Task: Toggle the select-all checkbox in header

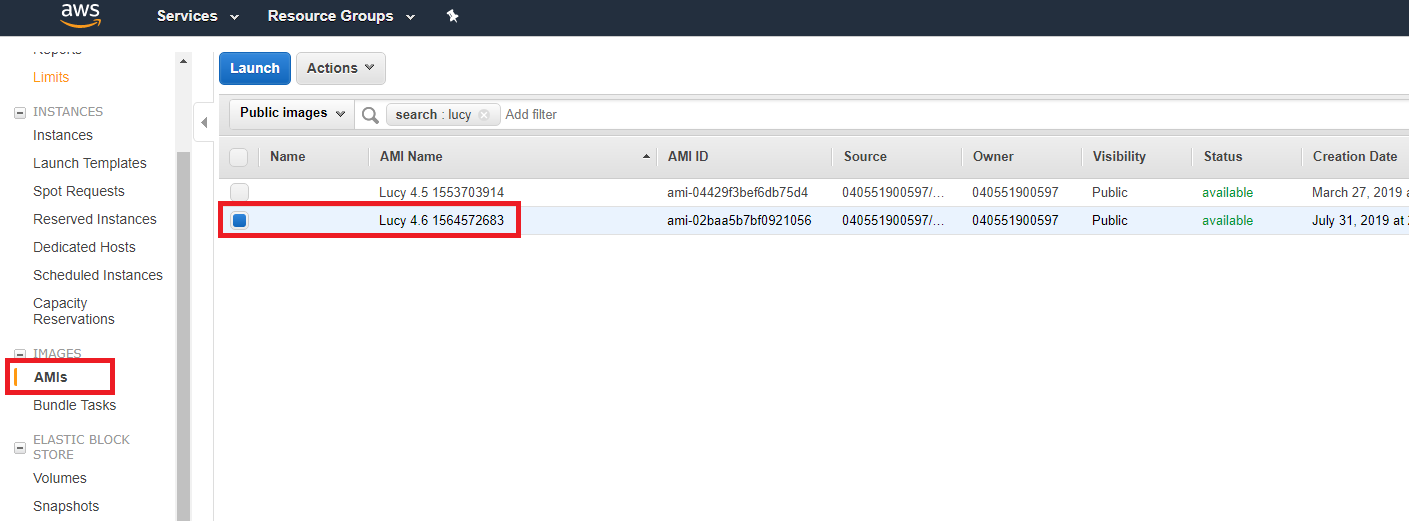Action: pos(238,157)
